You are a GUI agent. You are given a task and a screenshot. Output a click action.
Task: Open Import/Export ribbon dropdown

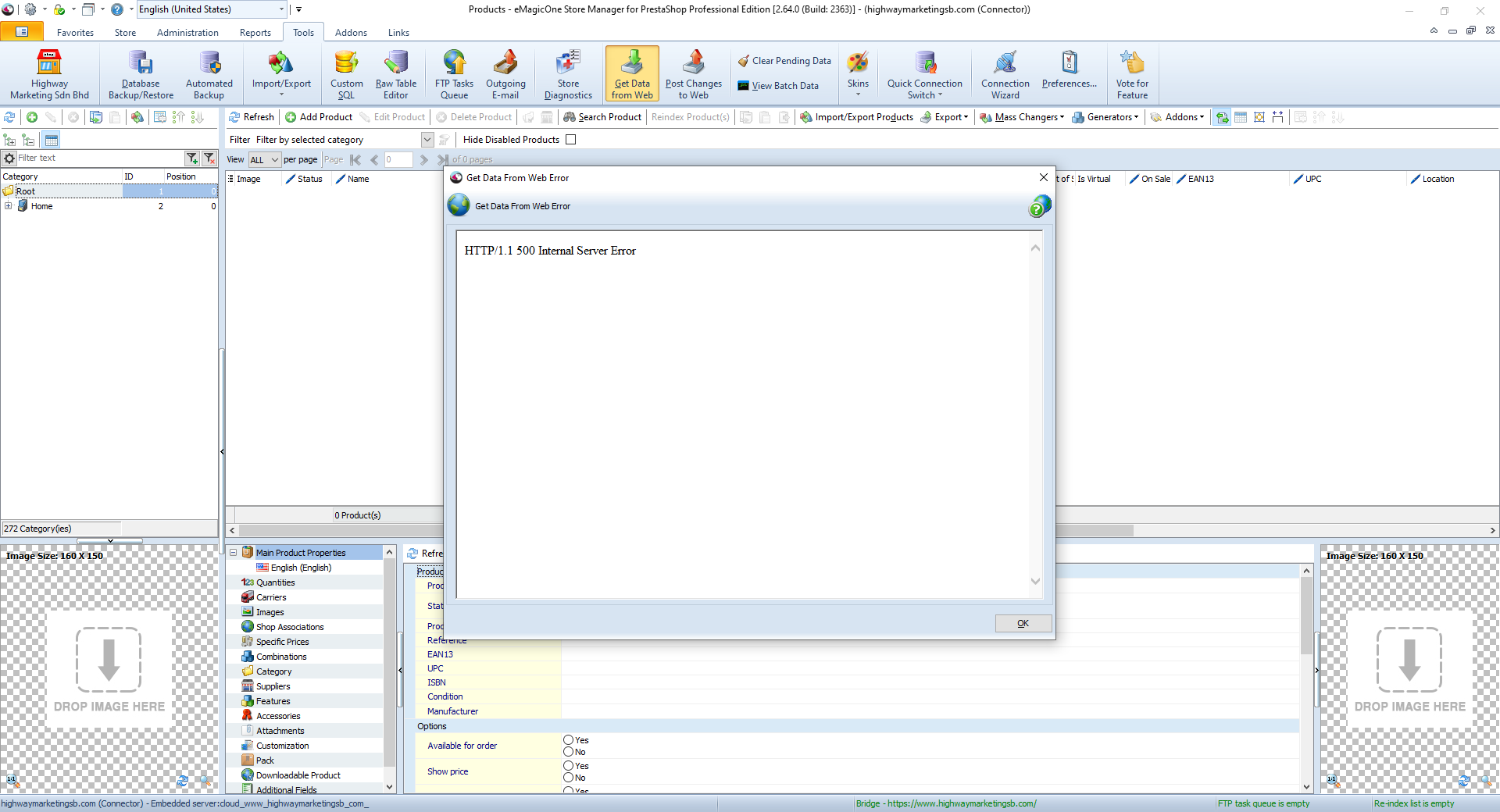point(281,74)
